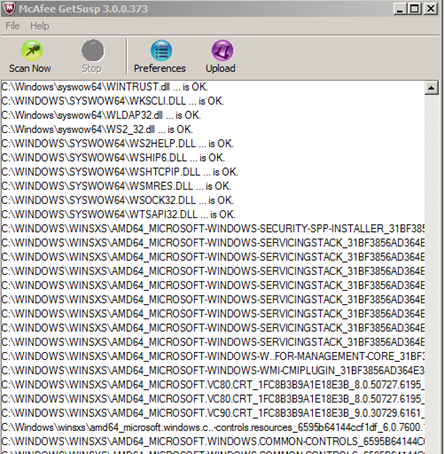This screenshot has width=445, height=454.
Task: Click the grey Stop icon
Action: point(93,50)
